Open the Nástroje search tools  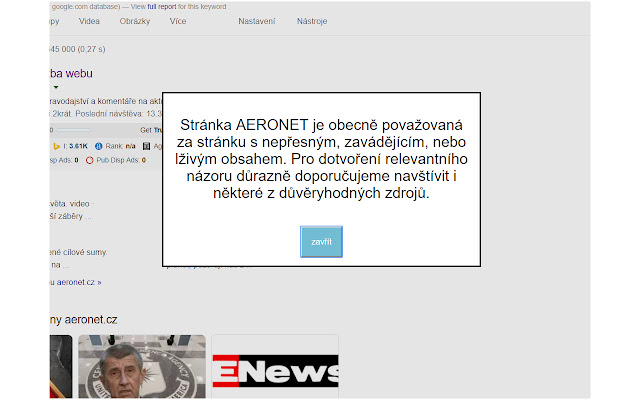pyautogui.click(x=312, y=21)
